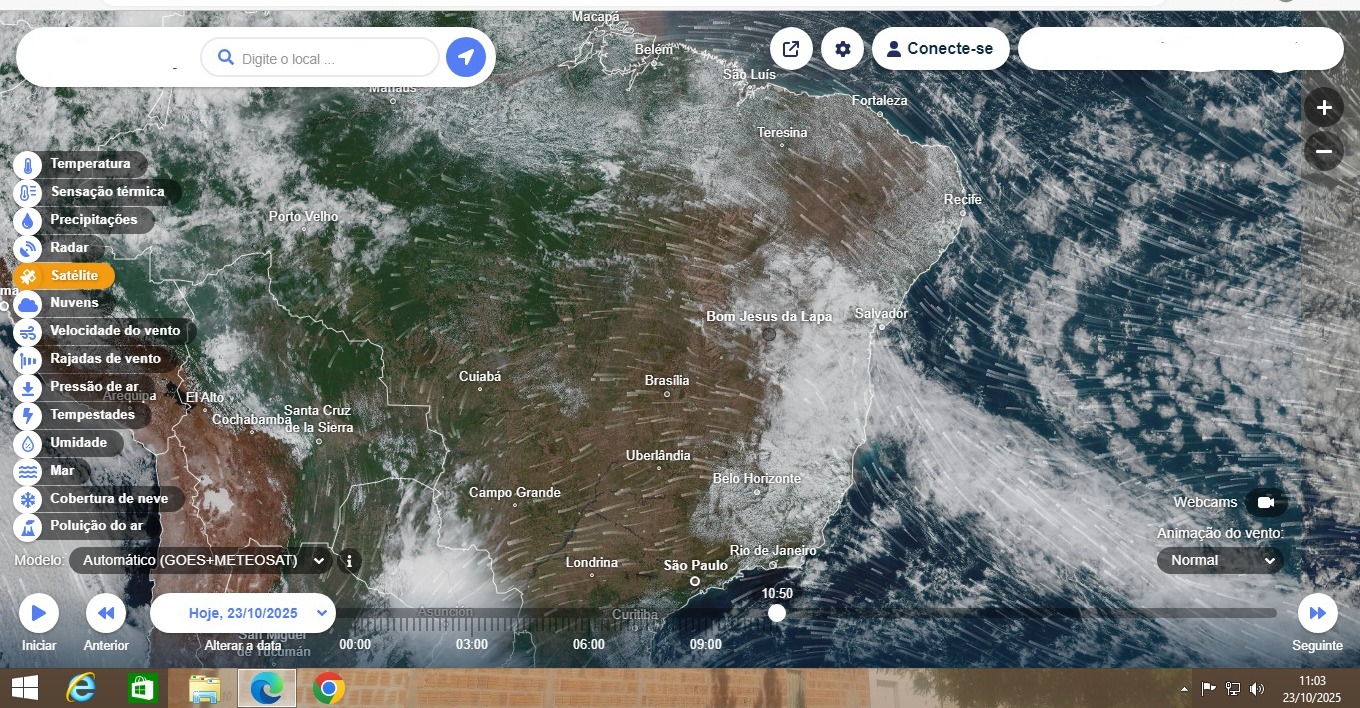Click the model info icon
Viewport: 1360px width, 708px height.
349,561
